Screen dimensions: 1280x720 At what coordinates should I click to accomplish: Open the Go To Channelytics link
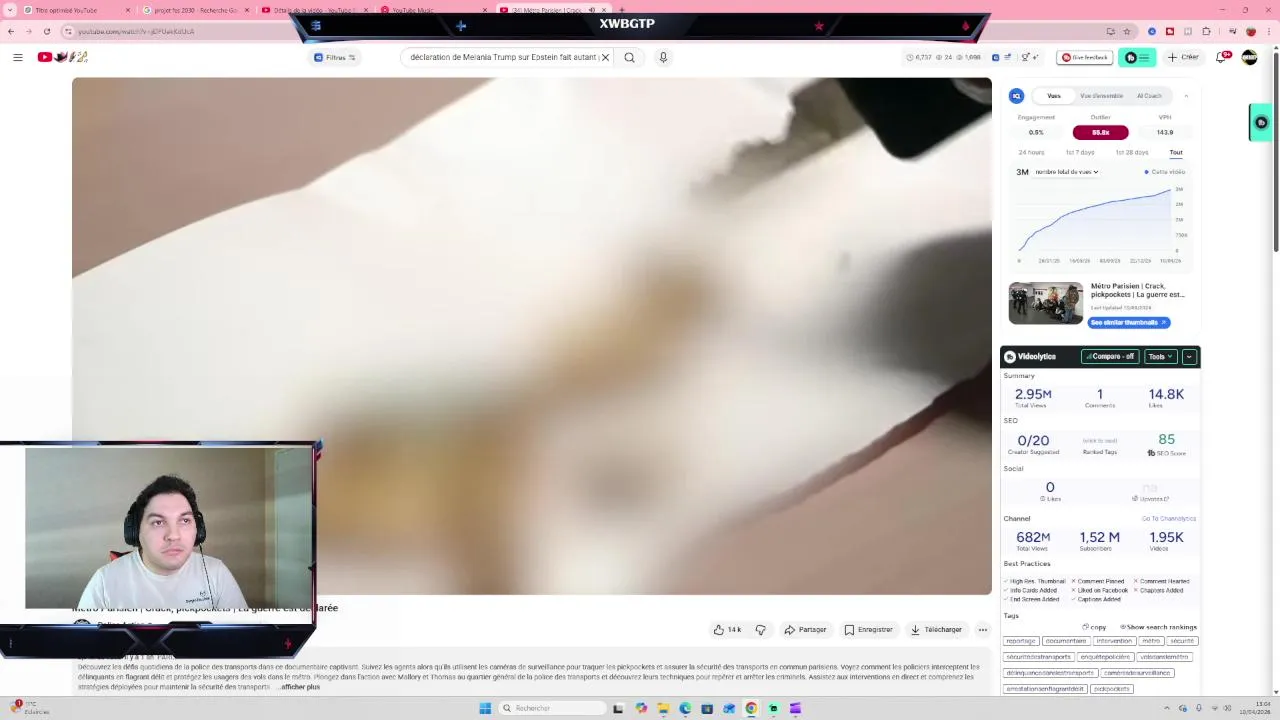point(1169,519)
